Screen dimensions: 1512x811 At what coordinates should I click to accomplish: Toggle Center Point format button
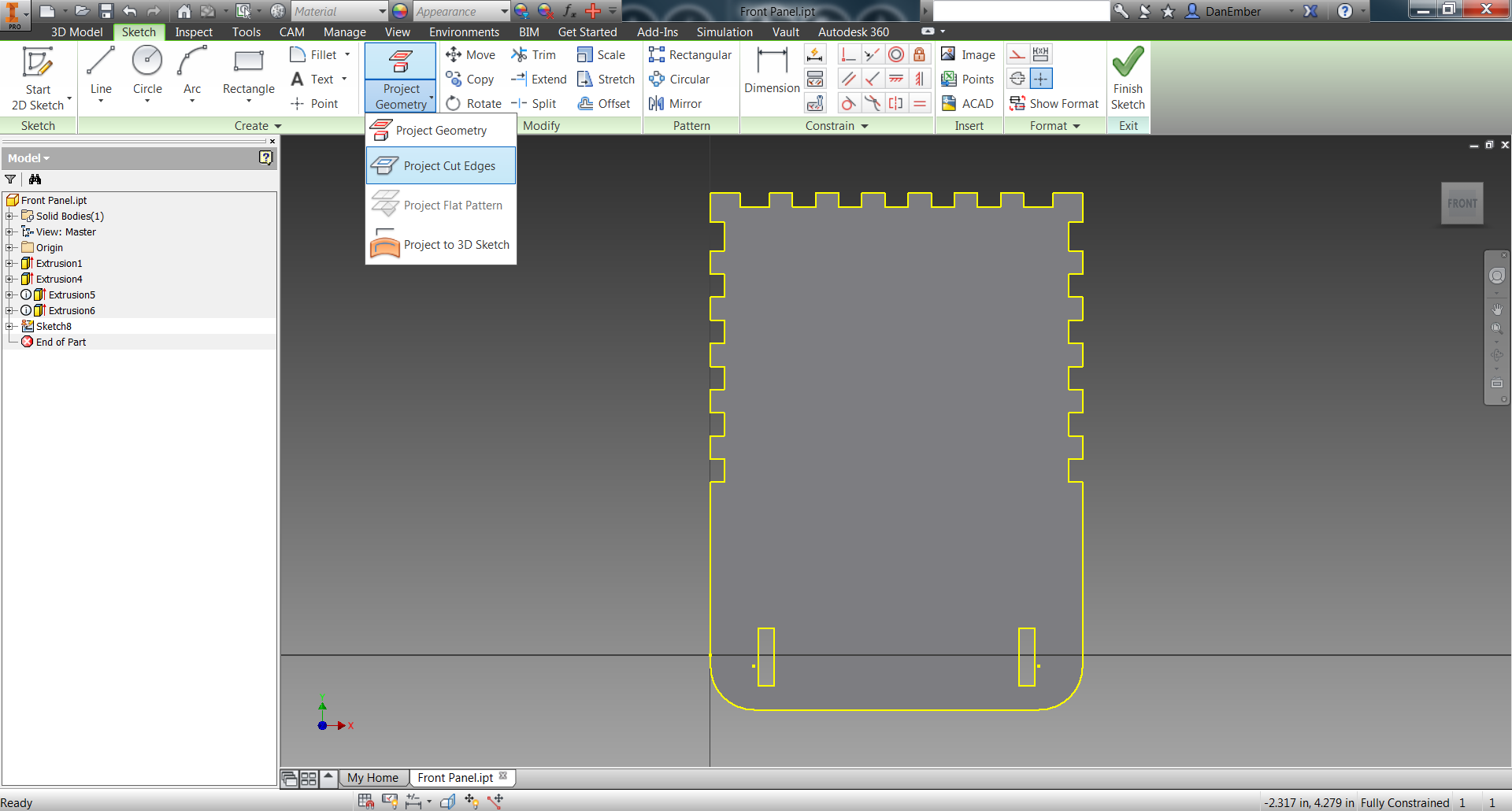1041,79
